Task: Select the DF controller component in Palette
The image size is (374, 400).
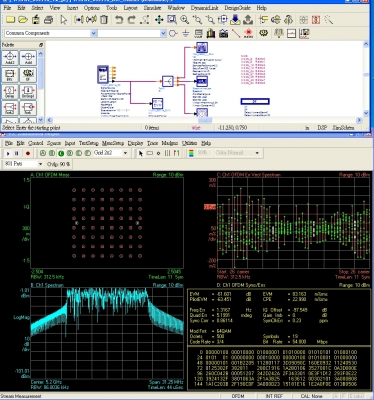Action: click(x=28, y=75)
